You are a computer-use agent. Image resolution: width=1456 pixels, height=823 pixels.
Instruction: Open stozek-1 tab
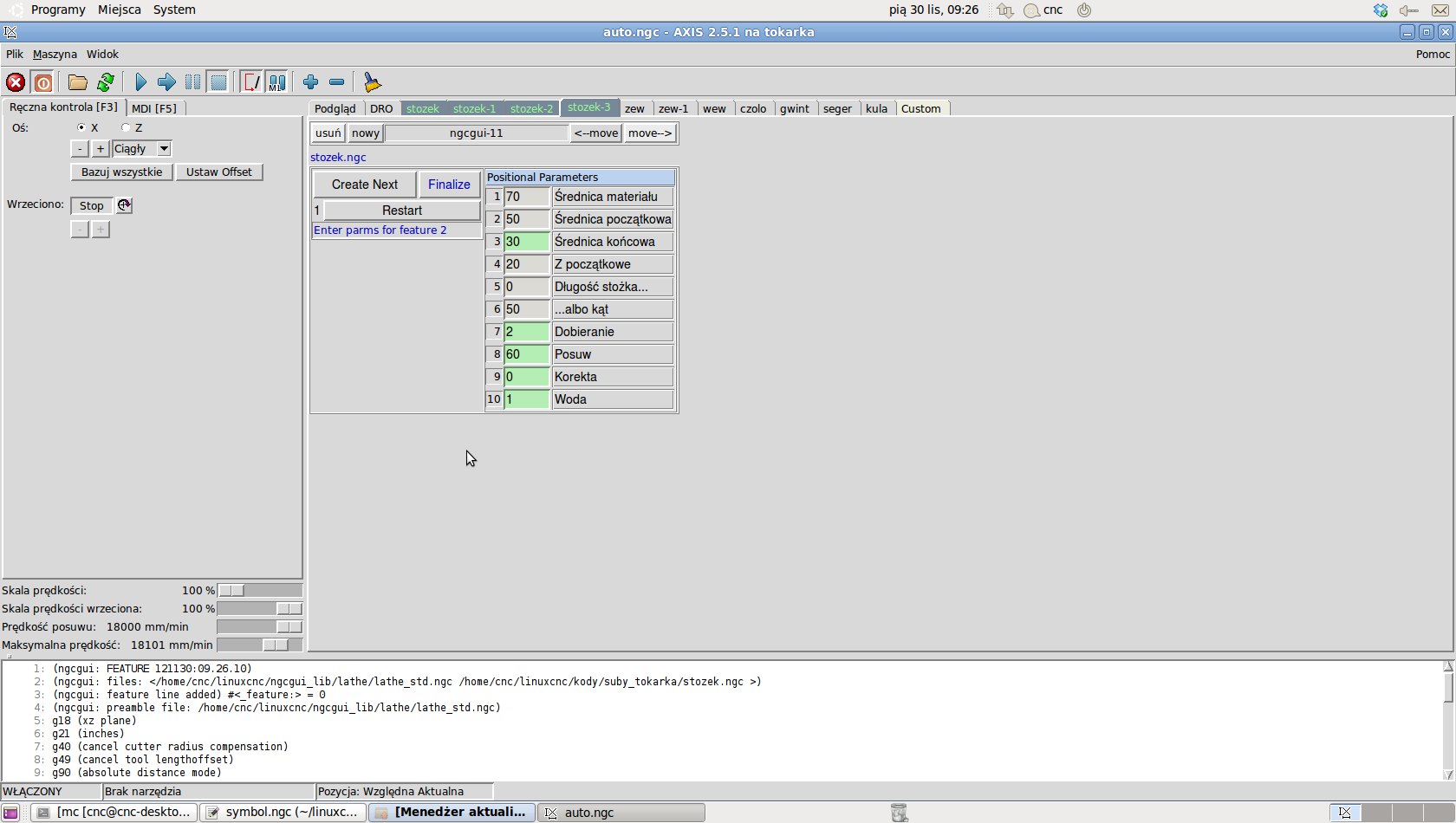coord(474,108)
